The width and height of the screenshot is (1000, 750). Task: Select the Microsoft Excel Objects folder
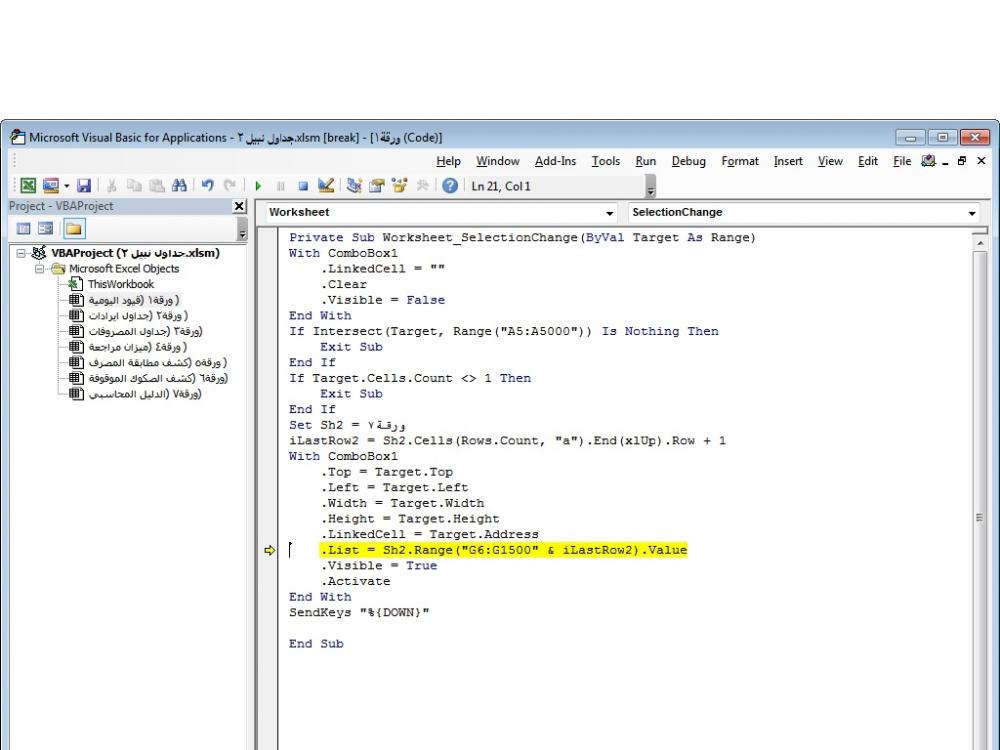(124, 268)
